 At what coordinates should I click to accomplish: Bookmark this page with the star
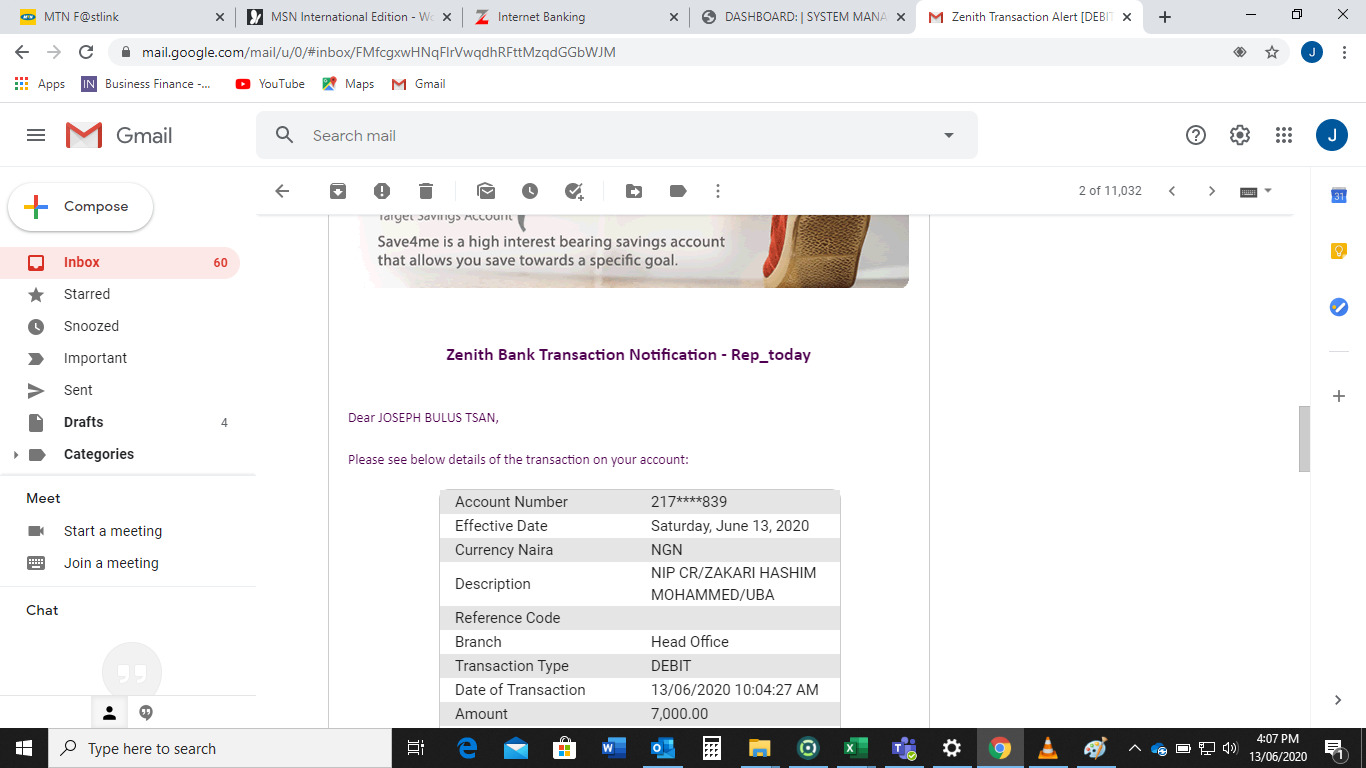tap(1272, 52)
